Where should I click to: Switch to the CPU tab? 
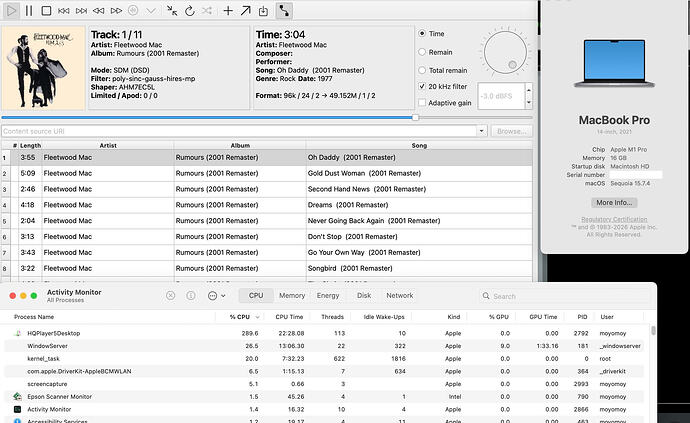[256, 296]
